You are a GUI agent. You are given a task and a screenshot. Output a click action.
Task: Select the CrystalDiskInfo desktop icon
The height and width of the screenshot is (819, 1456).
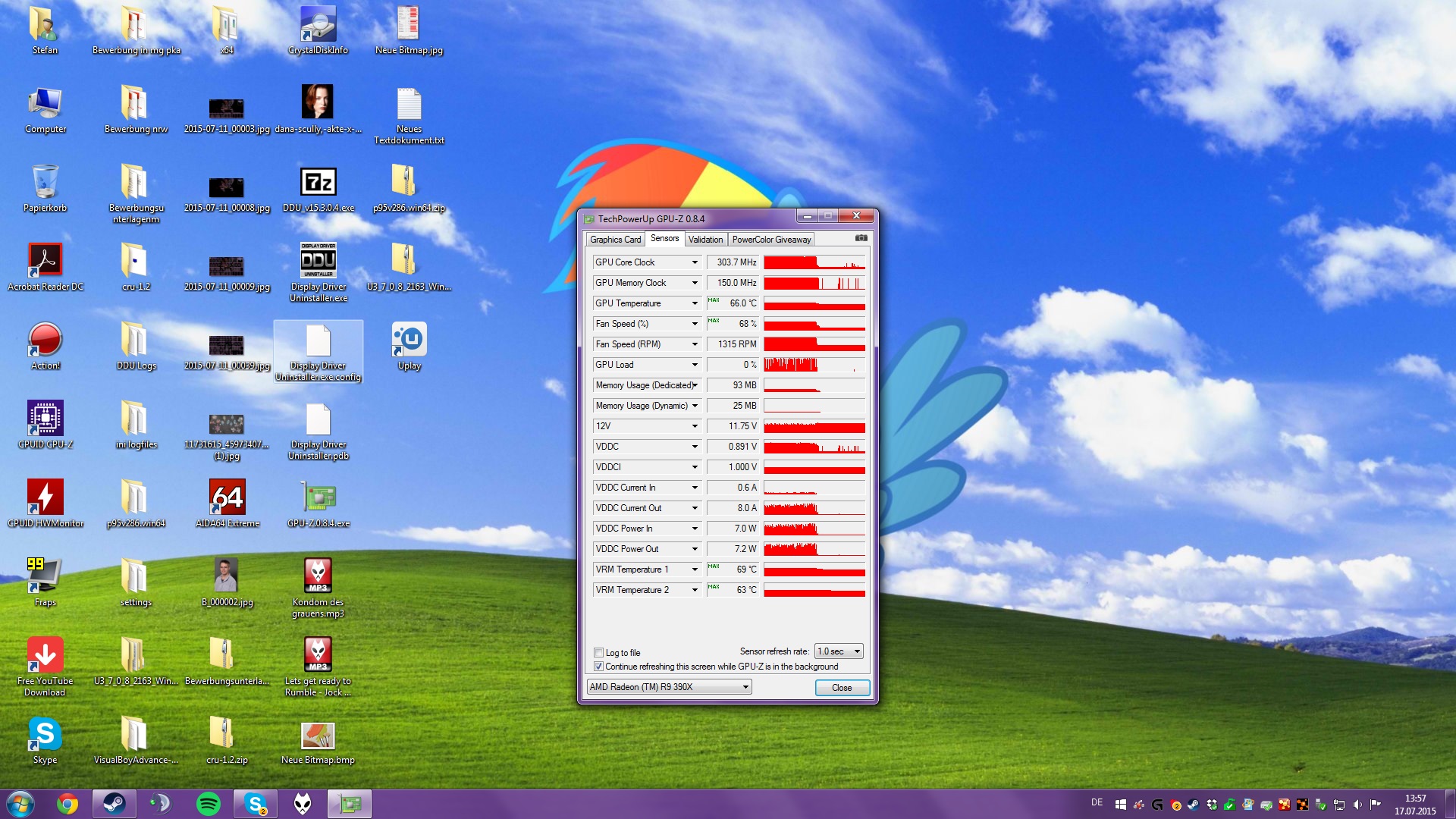[318, 25]
